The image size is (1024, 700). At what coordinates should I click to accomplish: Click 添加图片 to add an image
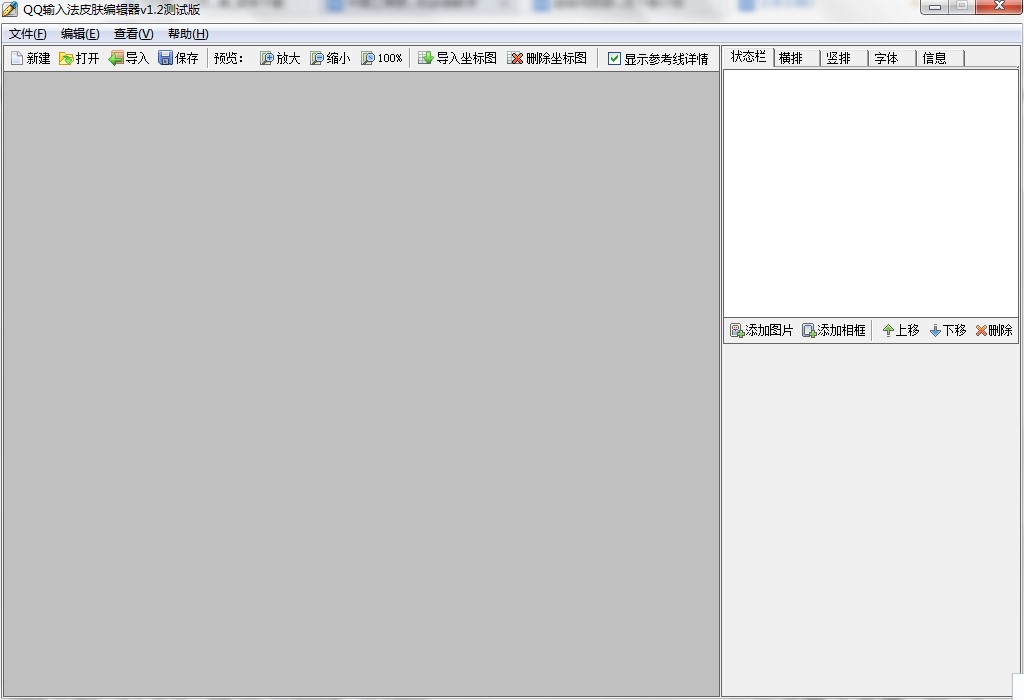tap(761, 330)
